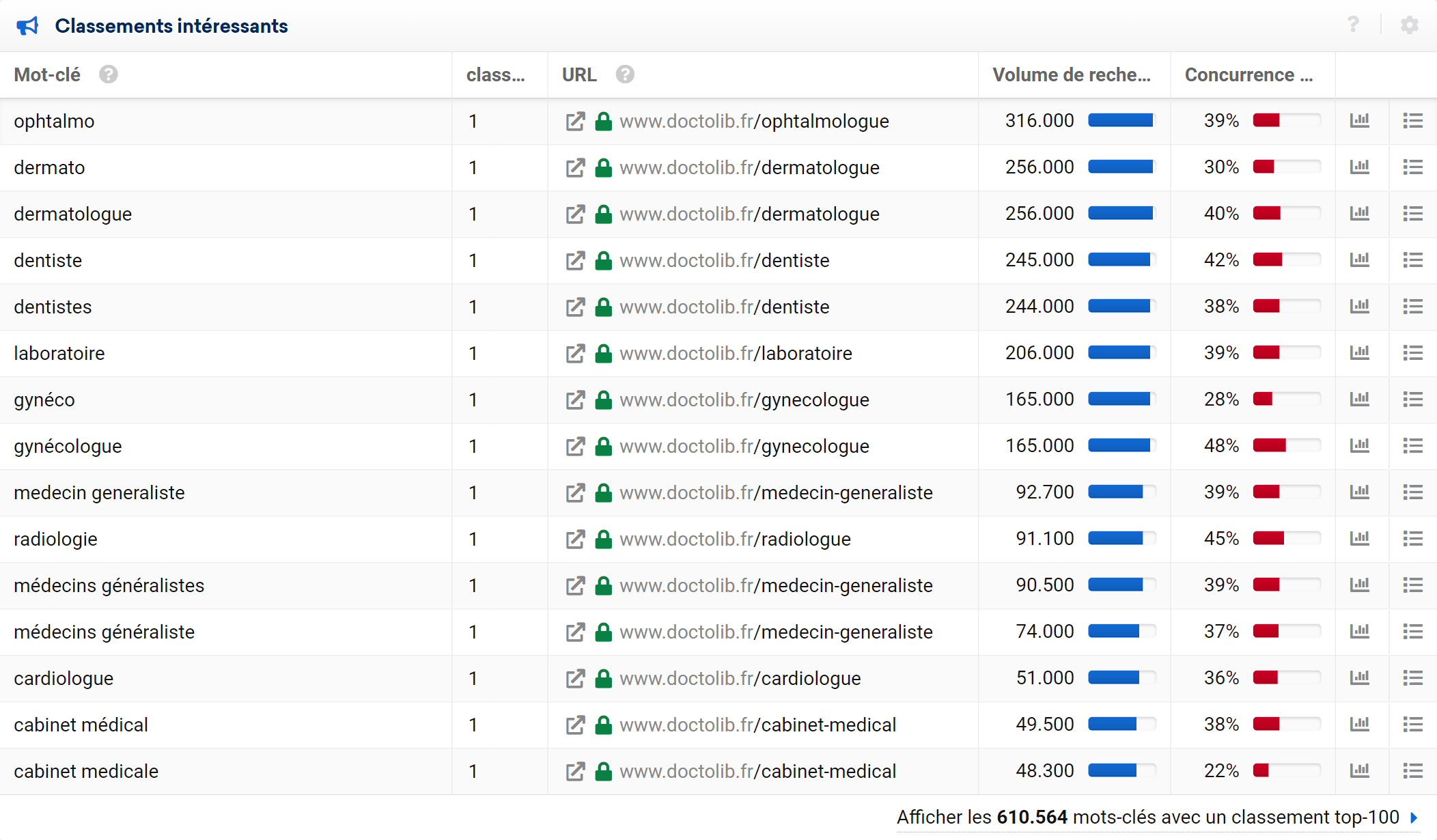Screen dimensions: 1437x840
Task: Open the panel settings gear icon
Action: pos(1410,25)
